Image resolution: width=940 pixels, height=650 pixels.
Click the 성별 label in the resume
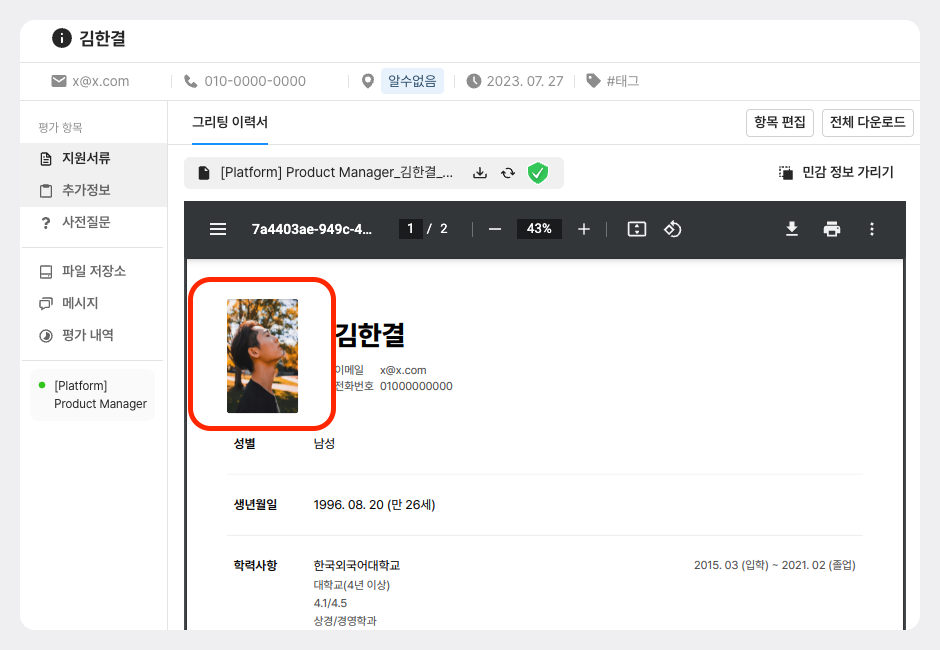coord(245,444)
